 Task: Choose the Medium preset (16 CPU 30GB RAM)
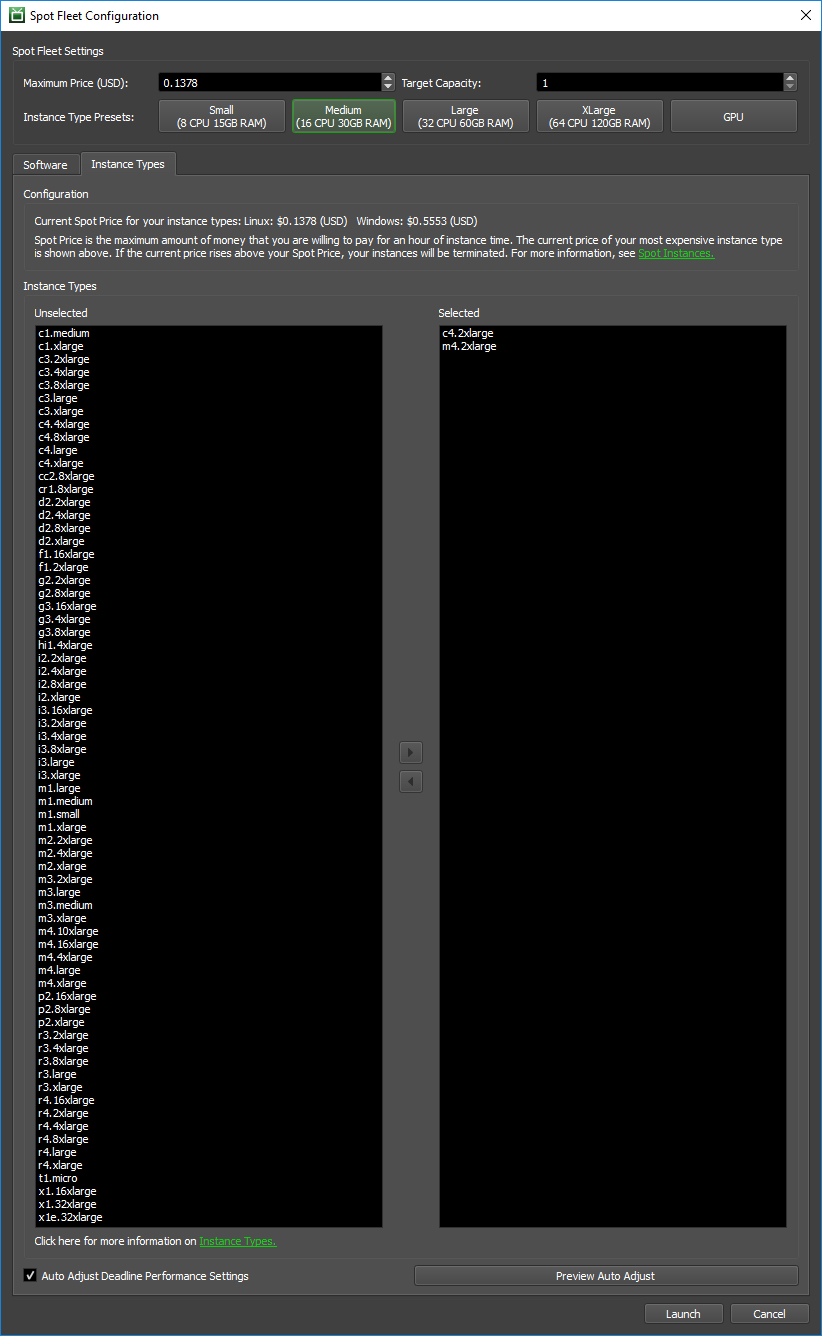coord(344,116)
